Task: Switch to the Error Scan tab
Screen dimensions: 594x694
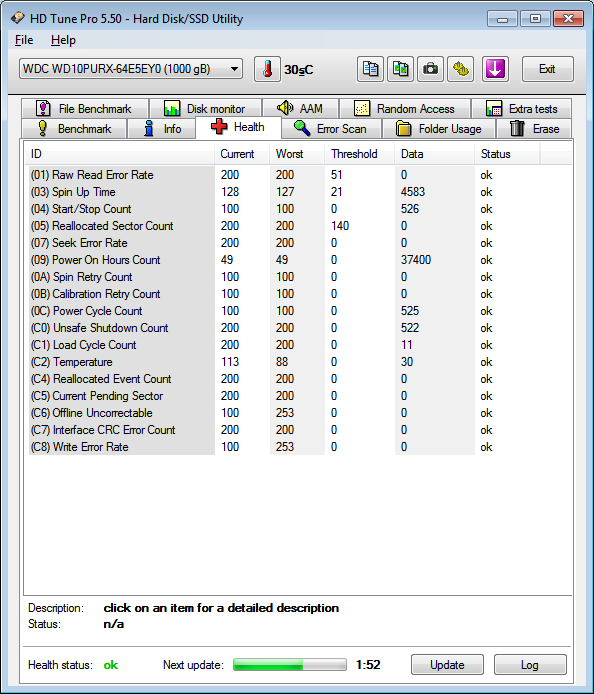Action: 331,129
